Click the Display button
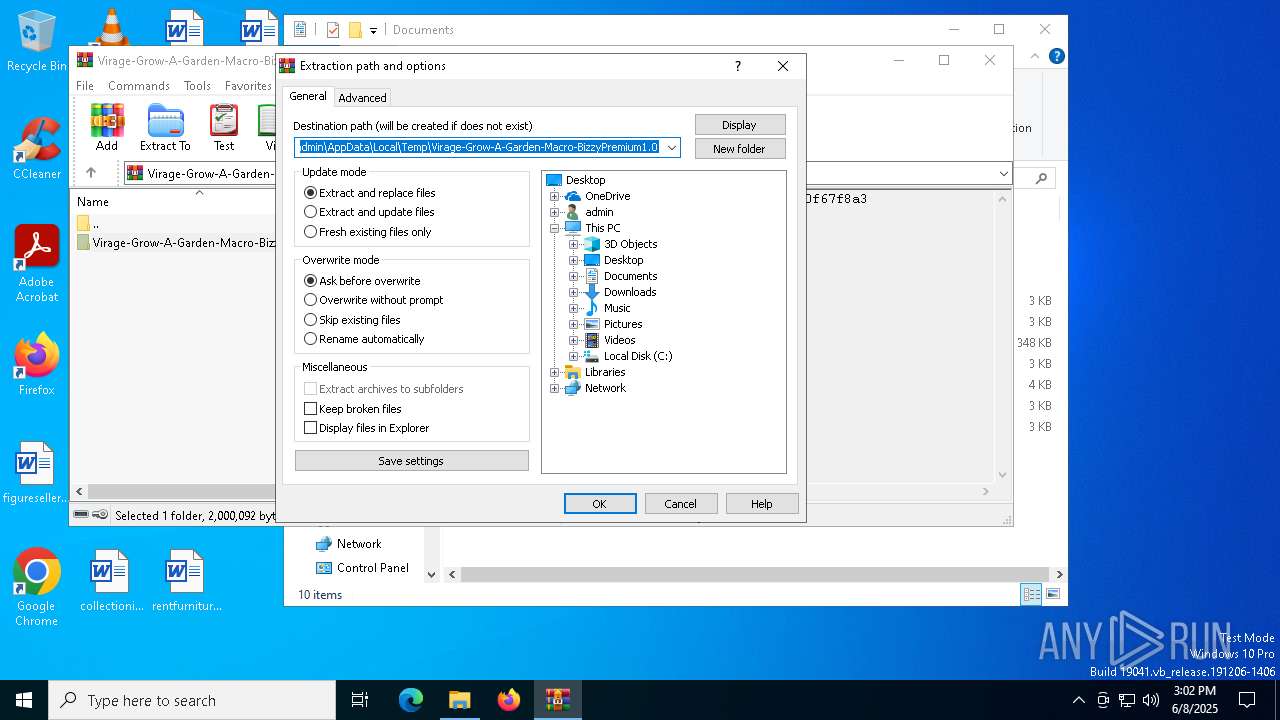 (740, 125)
